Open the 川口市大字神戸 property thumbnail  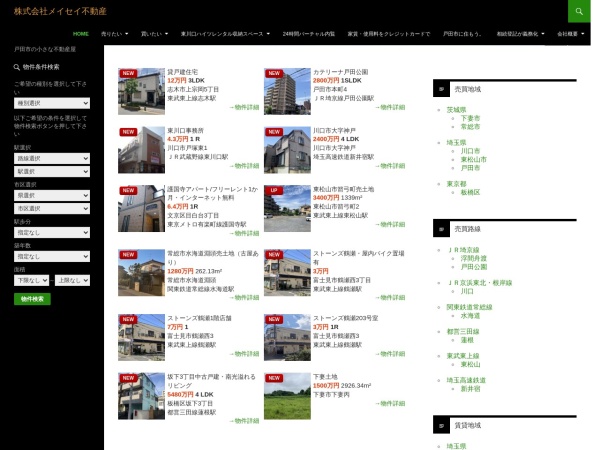click(x=287, y=150)
